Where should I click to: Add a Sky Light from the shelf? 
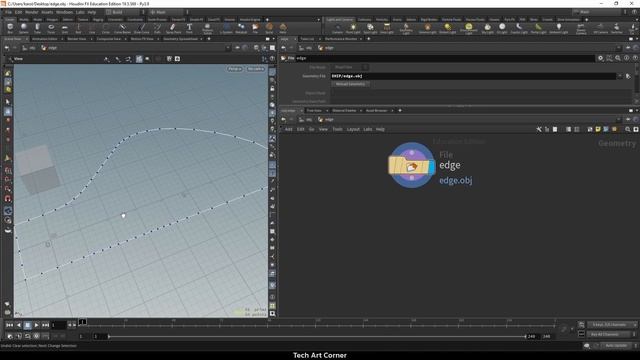click(x=487, y=28)
